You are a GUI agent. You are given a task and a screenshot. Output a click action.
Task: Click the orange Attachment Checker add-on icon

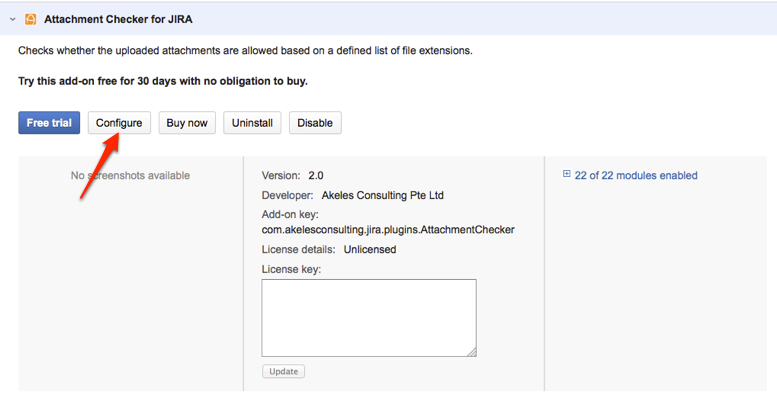[x=30, y=19]
